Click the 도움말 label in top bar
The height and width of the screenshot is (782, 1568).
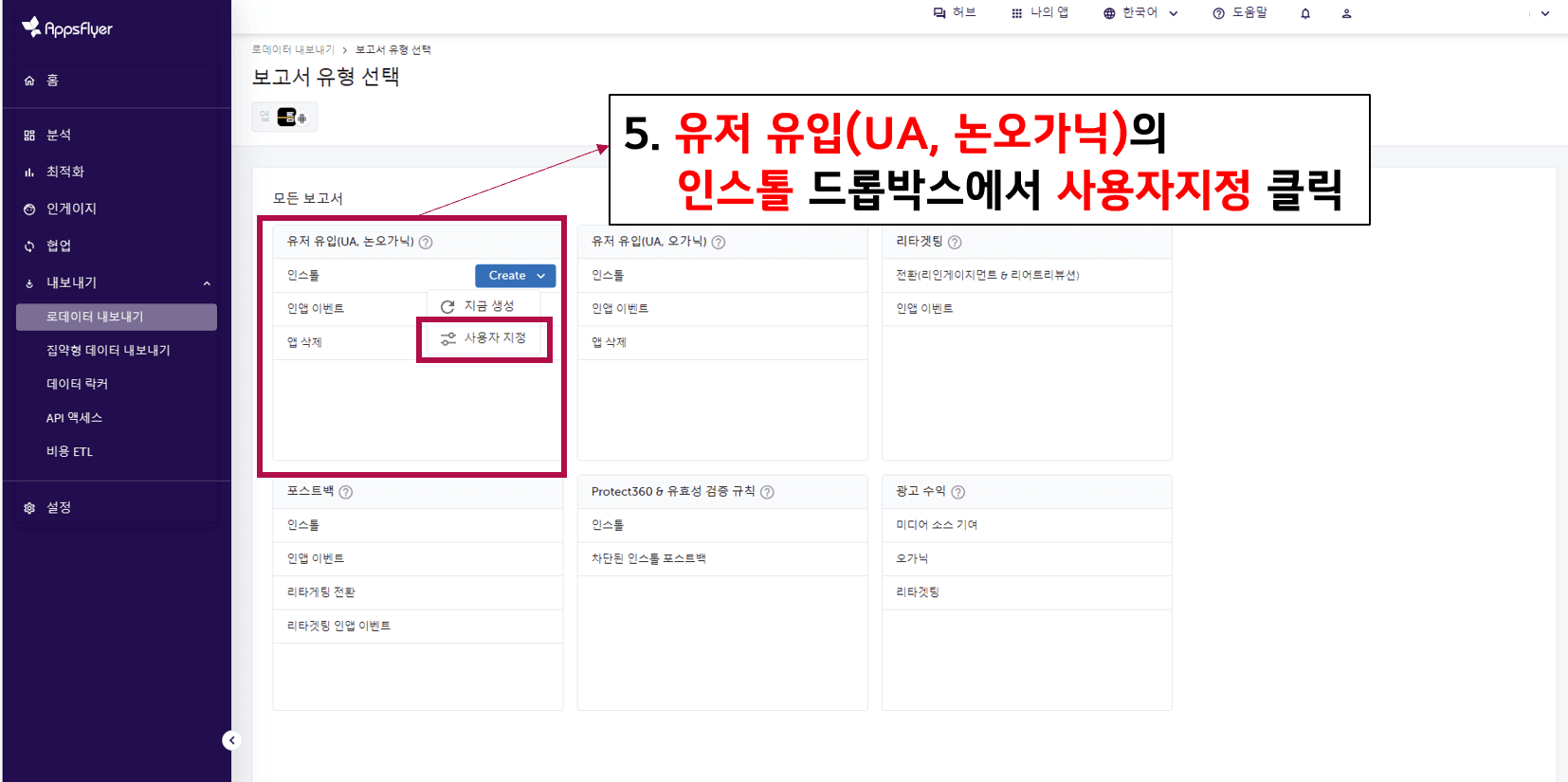(x=1249, y=12)
